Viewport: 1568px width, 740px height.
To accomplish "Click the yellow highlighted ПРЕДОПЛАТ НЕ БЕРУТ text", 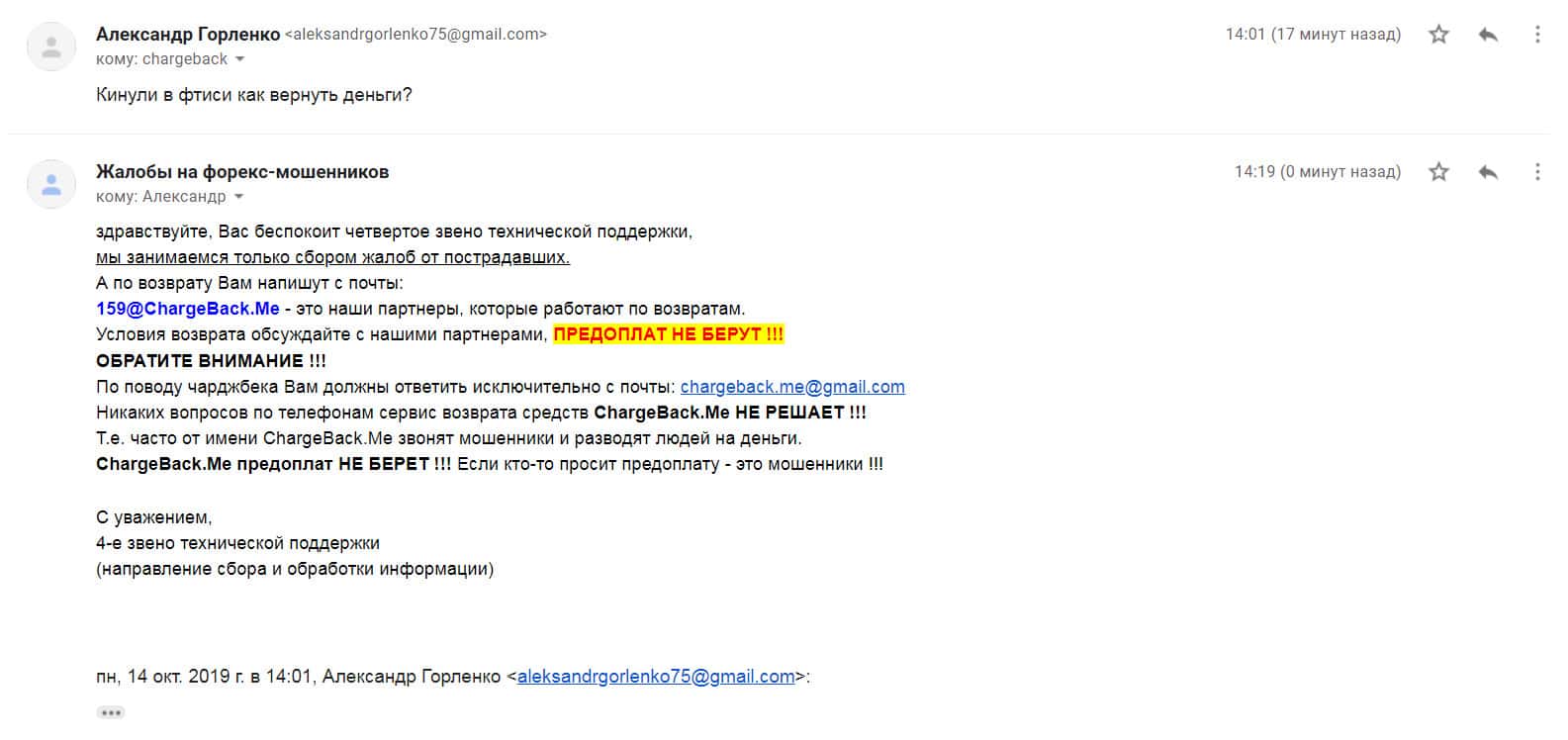I will point(668,334).
